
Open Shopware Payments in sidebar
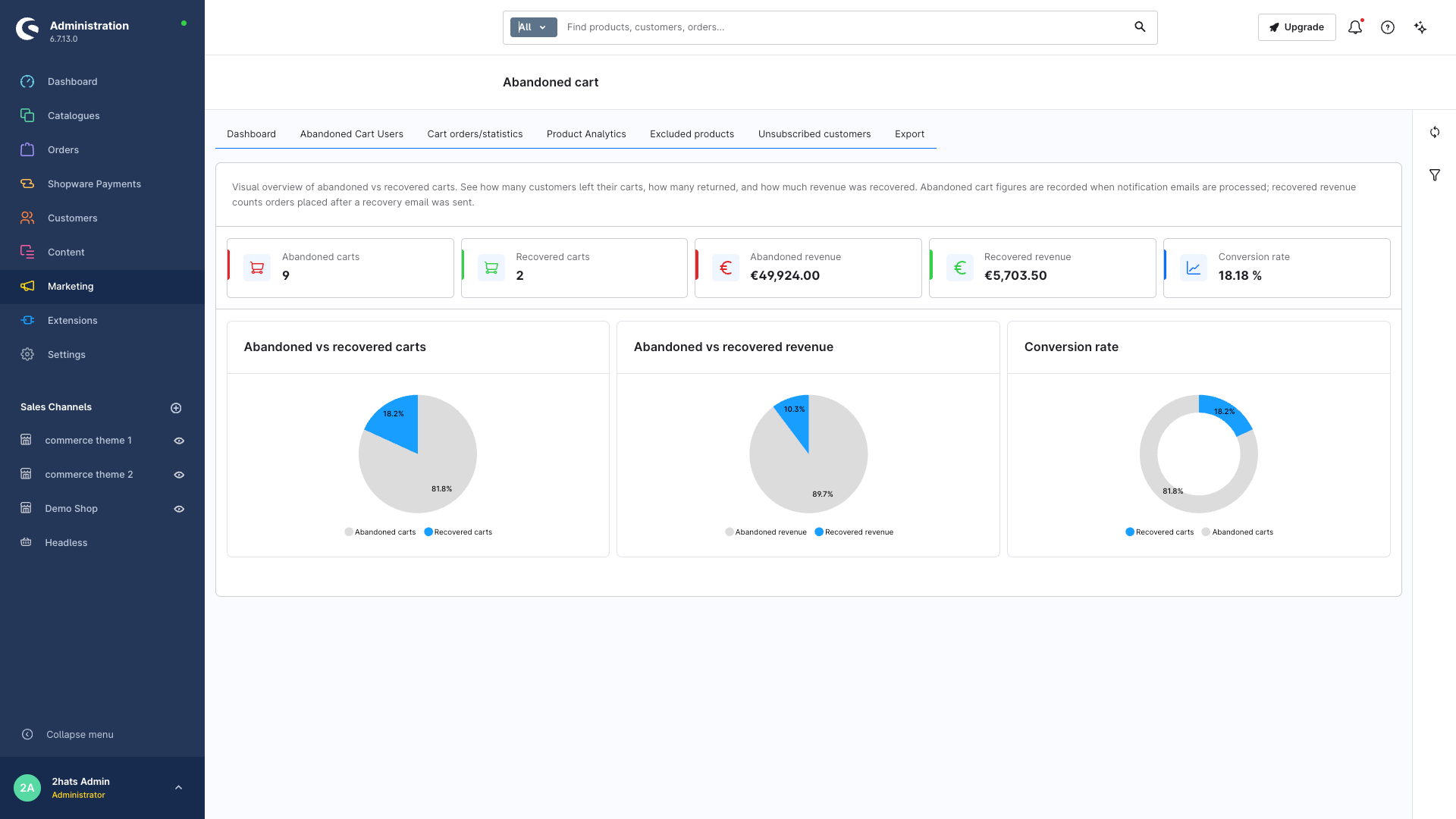102,184
